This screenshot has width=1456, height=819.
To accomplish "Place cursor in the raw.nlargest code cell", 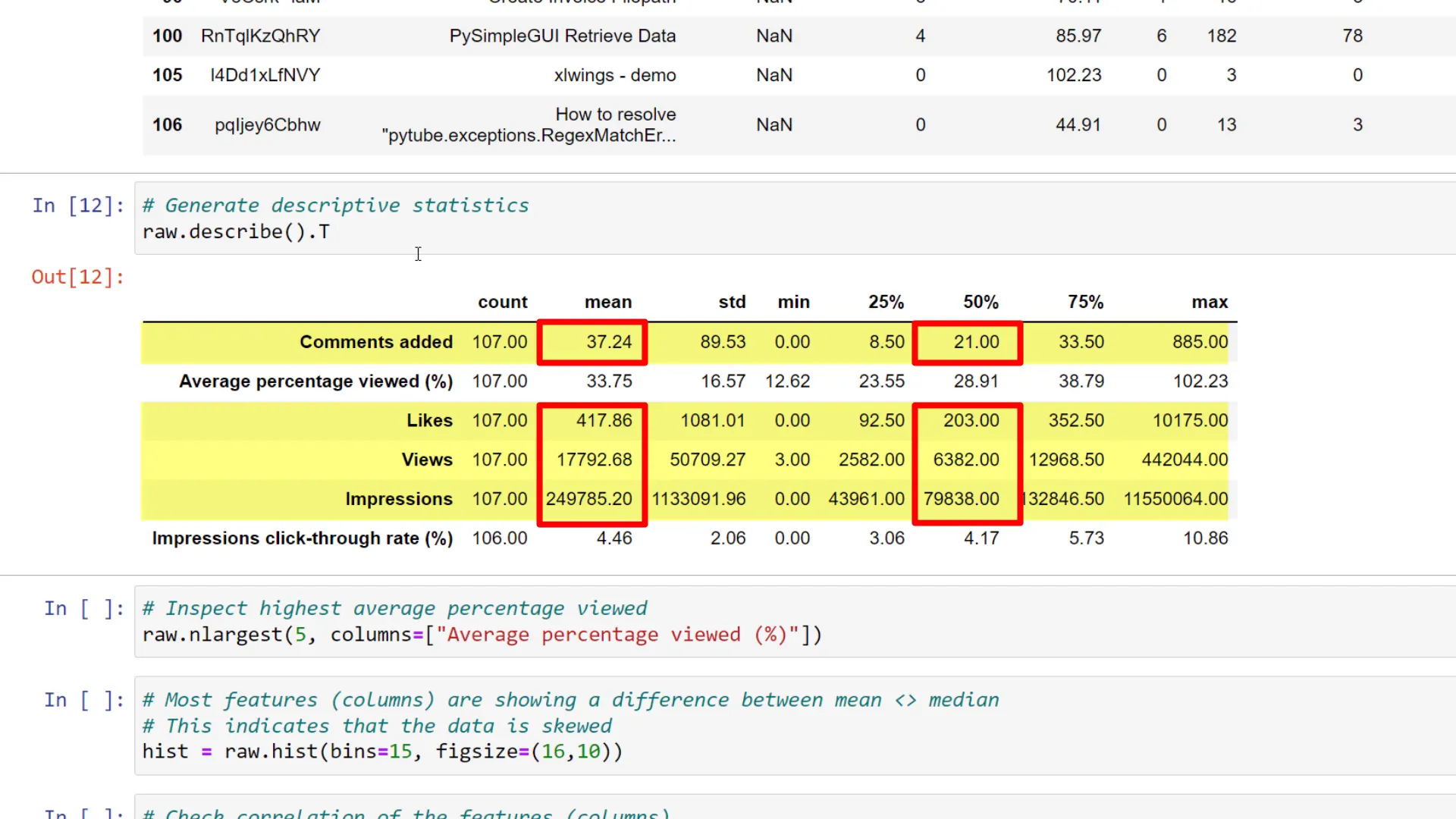I will pos(482,635).
